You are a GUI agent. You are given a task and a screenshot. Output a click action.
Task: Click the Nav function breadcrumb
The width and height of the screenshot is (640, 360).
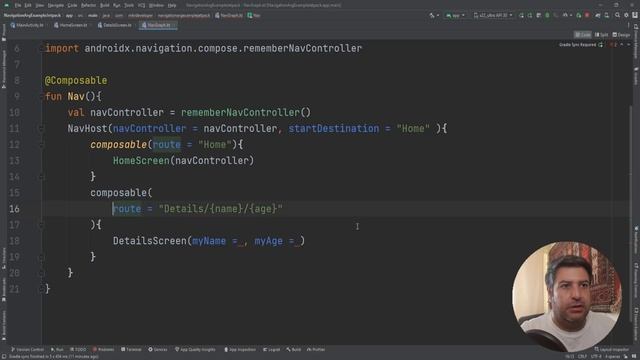pos(254,16)
